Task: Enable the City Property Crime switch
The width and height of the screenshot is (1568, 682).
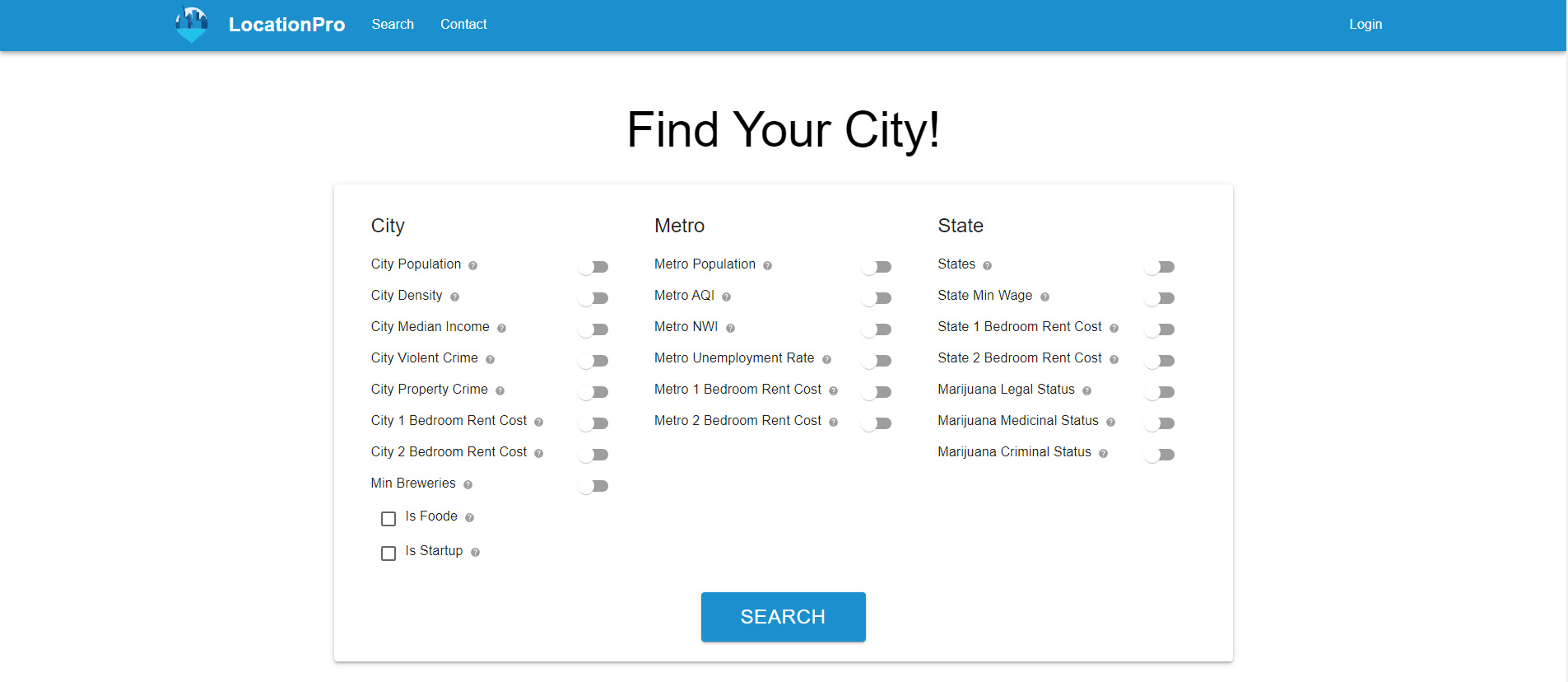Action: (593, 392)
